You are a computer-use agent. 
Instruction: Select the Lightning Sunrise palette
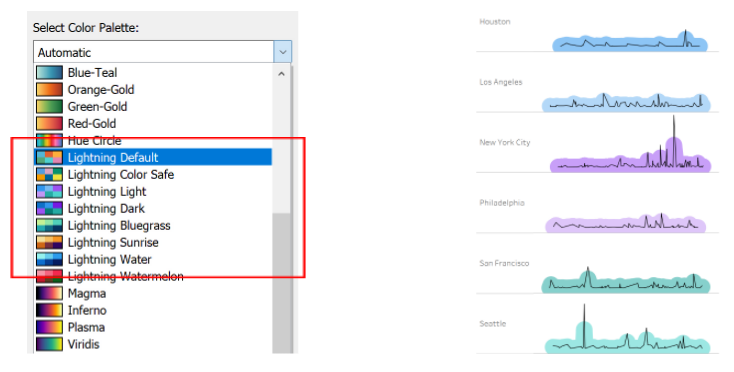coord(153,242)
